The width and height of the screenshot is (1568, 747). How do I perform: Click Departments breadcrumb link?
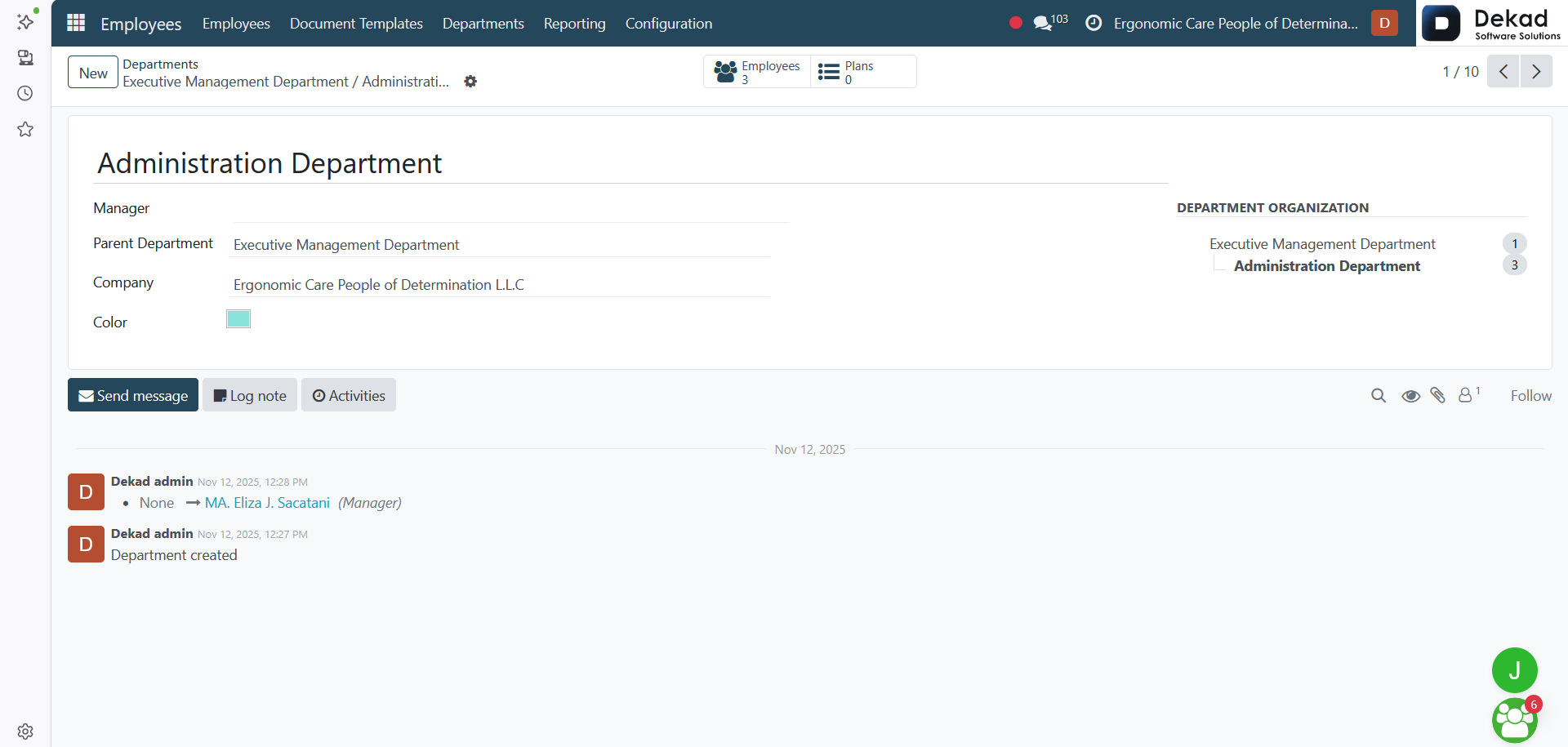(160, 64)
